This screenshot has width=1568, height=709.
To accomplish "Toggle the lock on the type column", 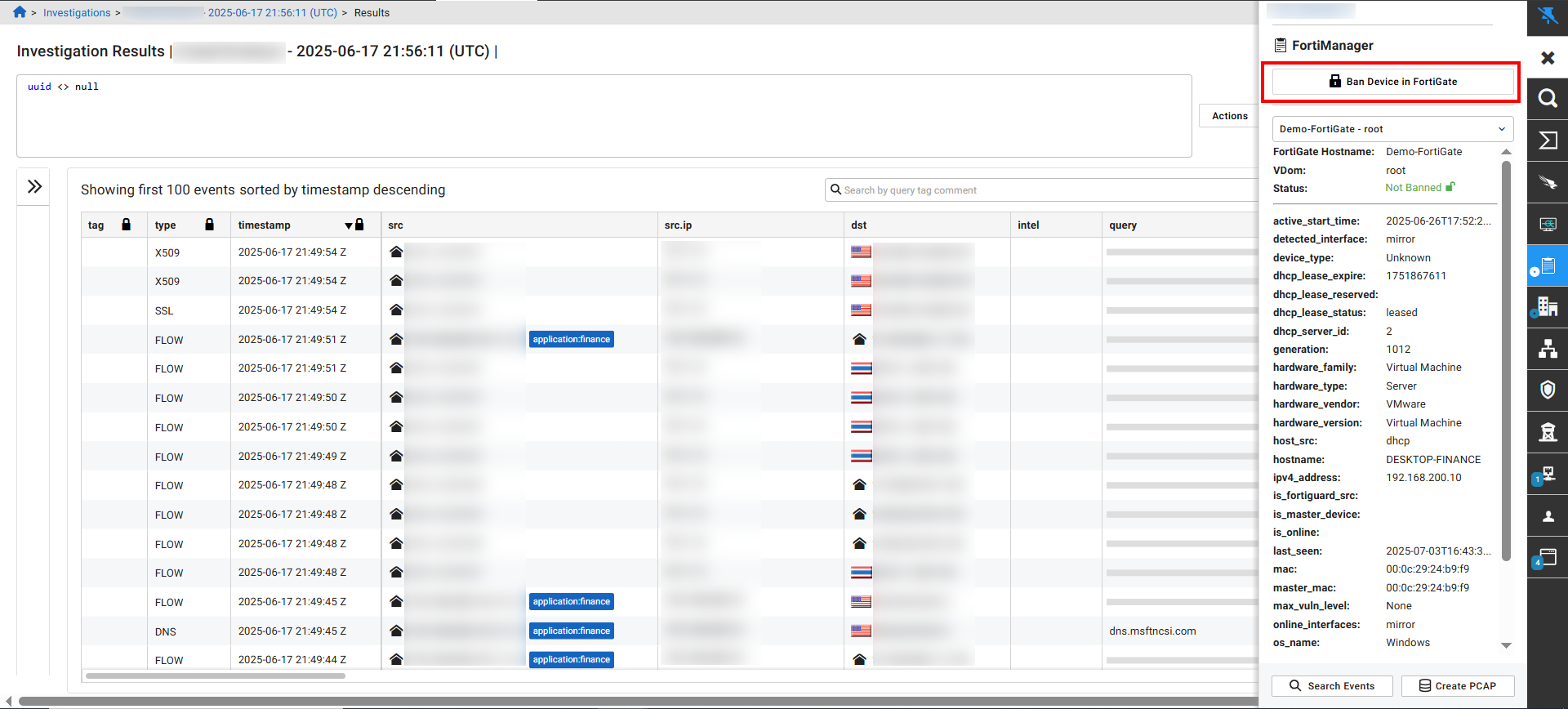I will tap(209, 225).
